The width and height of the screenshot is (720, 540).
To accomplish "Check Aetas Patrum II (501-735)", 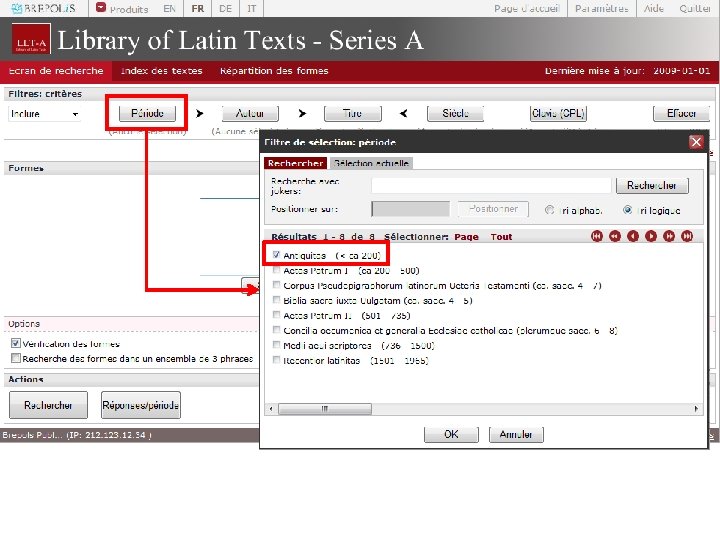I will pyautogui.click(x=276, y=315).
